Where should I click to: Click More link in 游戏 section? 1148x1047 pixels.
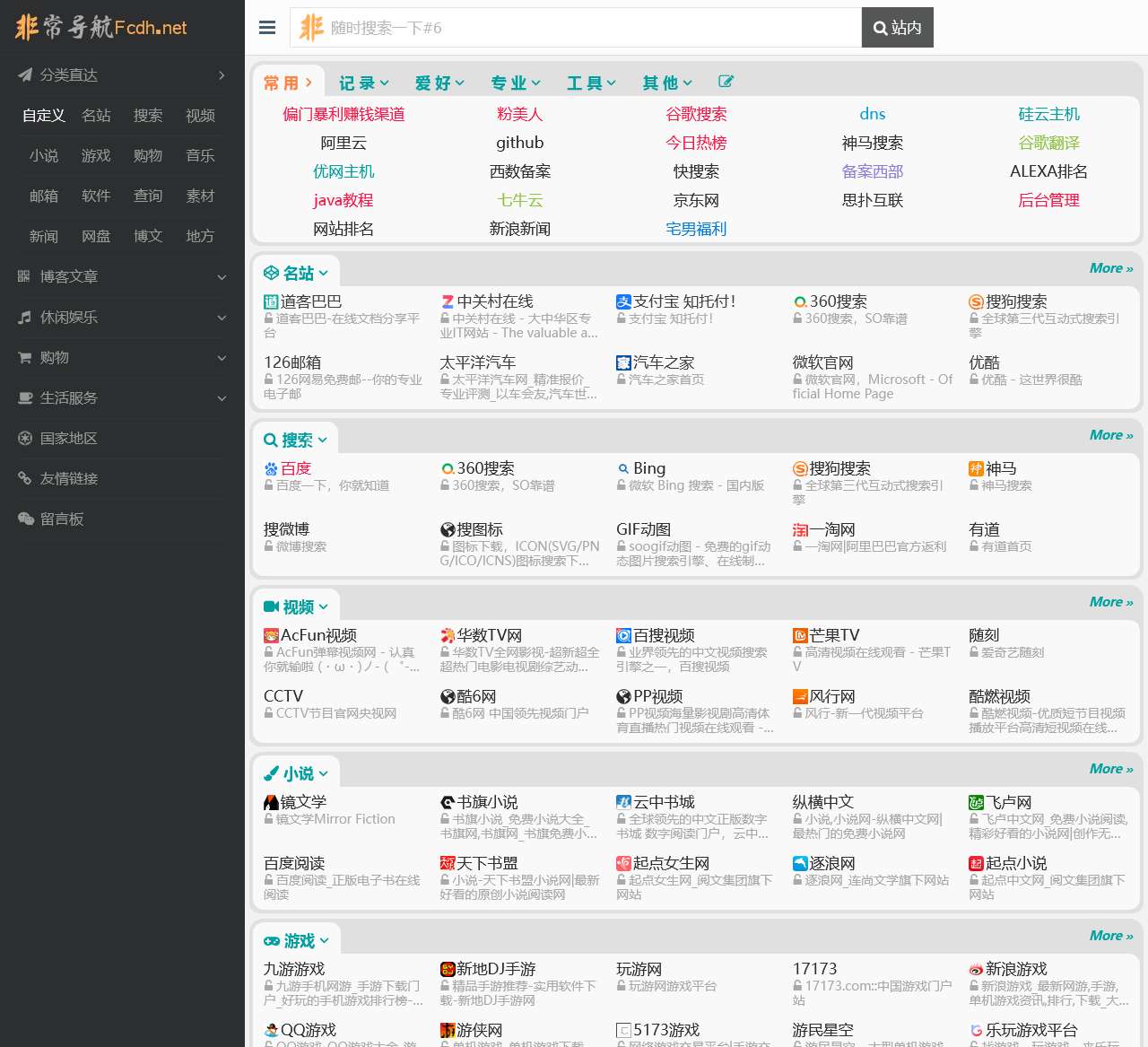(x=1111, y=936)
